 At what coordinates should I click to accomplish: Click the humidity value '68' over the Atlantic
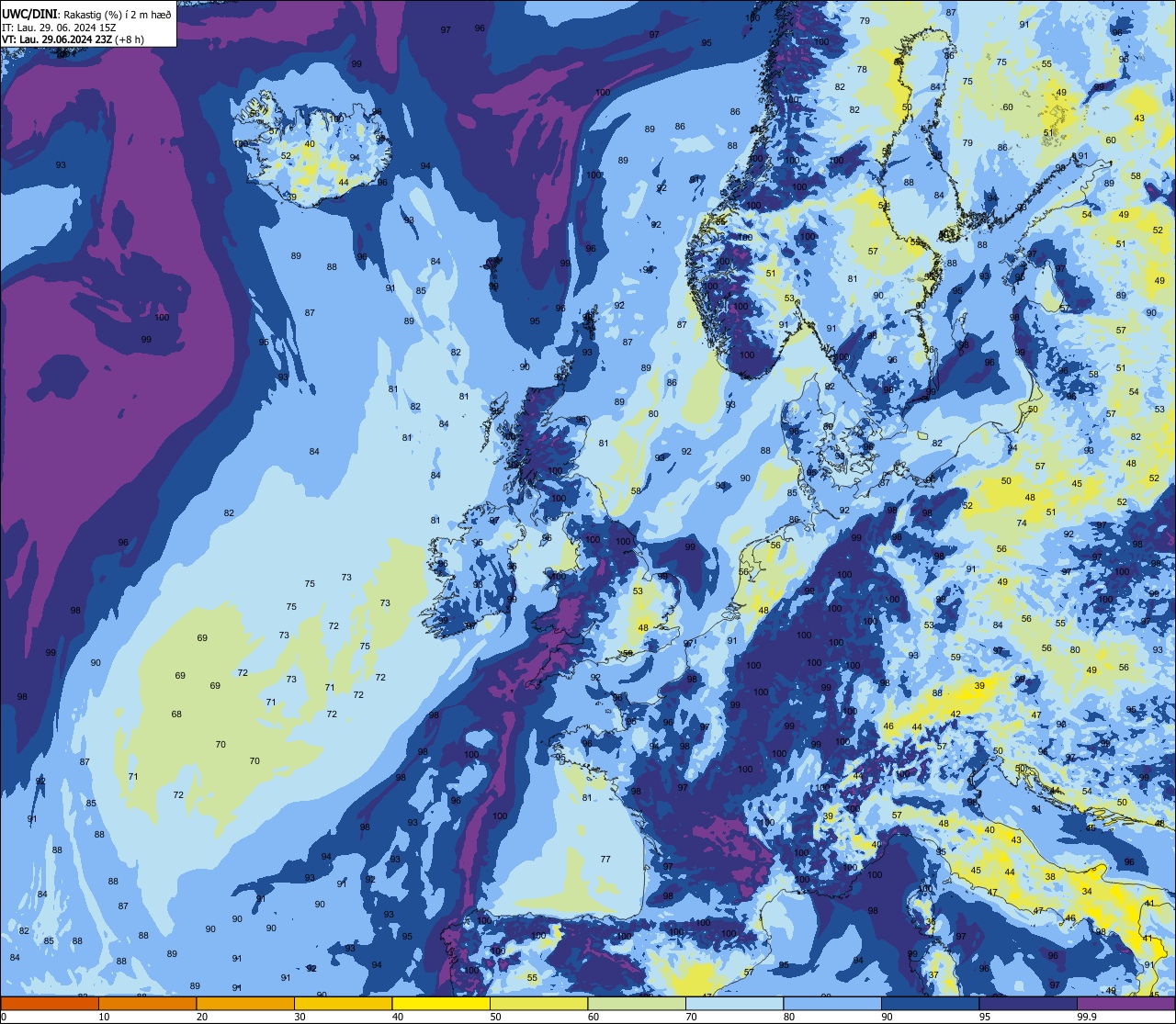(176, 714)
